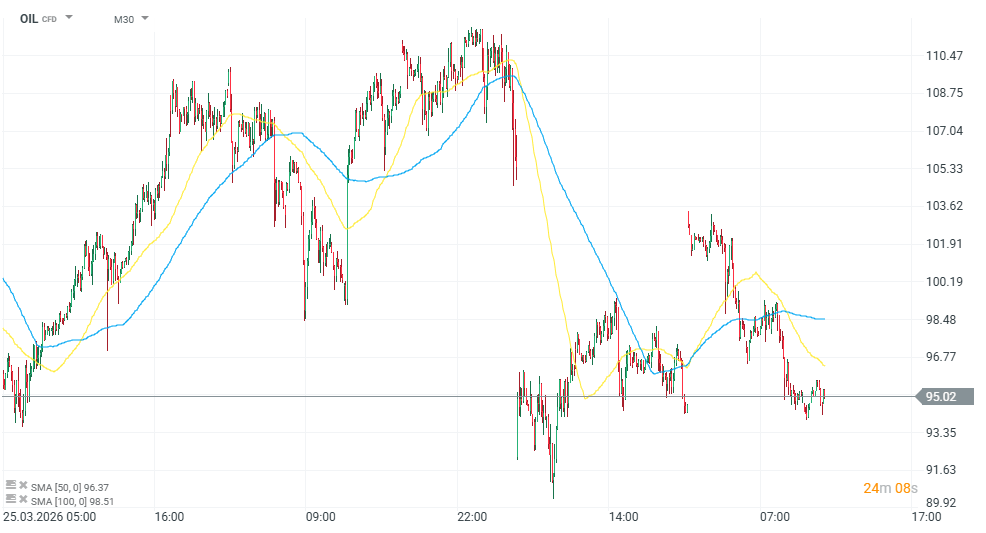Open SMA 50 indicator settings icon
986x533 pixels.
click(x=11, y=486)
